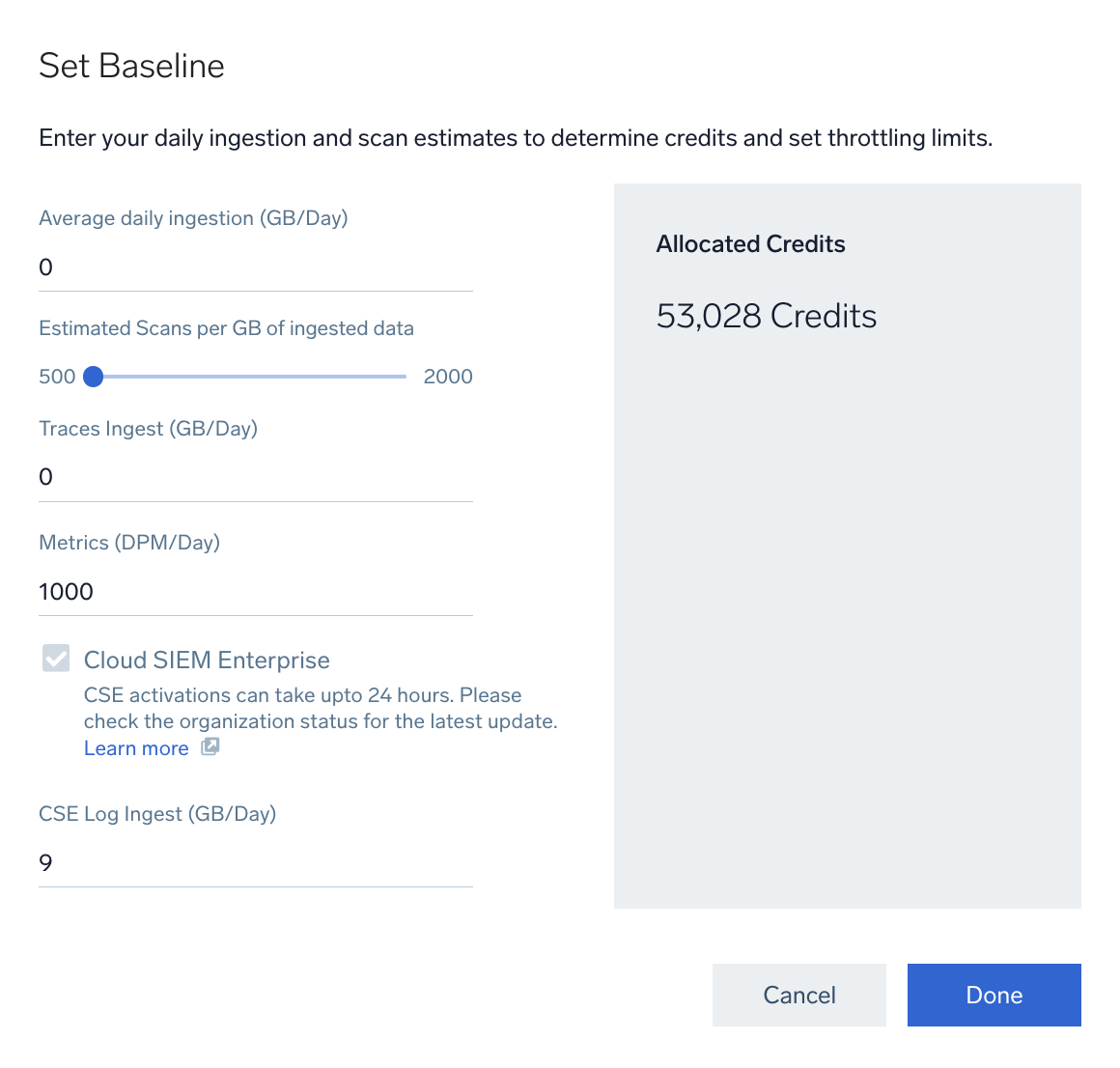Click the scans per GB slider handle
The height and width of the screenshot is (1068, 1120).
pyautogui.click(x=94, y=377)
